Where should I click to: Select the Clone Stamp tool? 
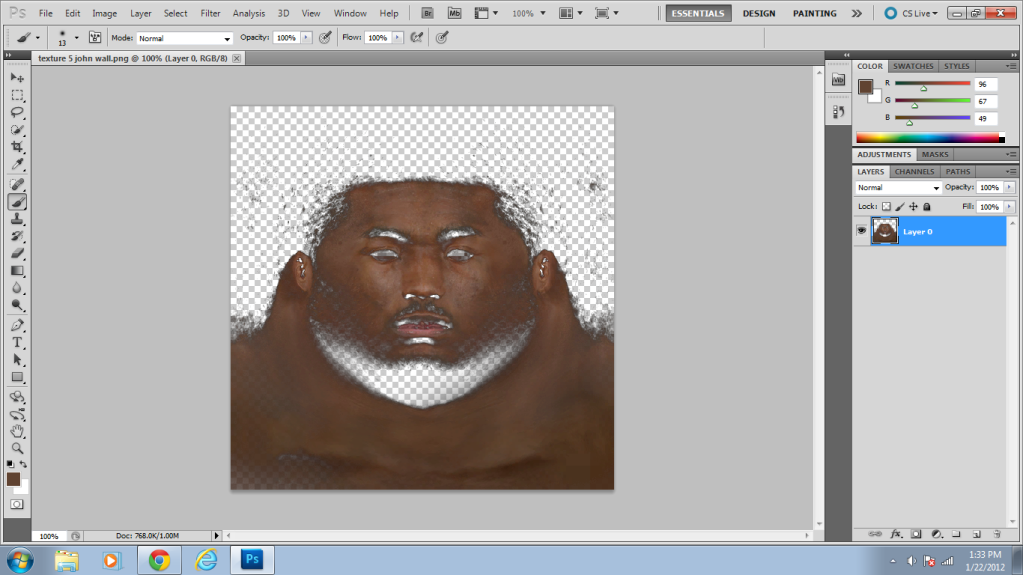(x=17, y=219)
